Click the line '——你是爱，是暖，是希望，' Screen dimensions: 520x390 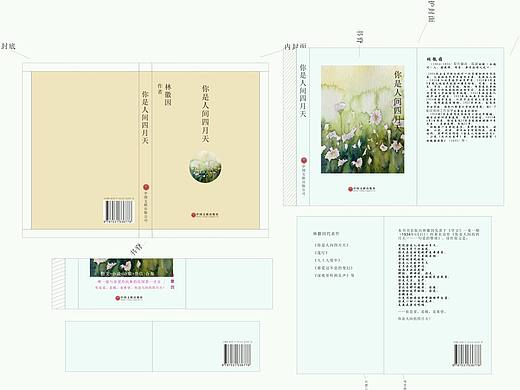(422, 312)
